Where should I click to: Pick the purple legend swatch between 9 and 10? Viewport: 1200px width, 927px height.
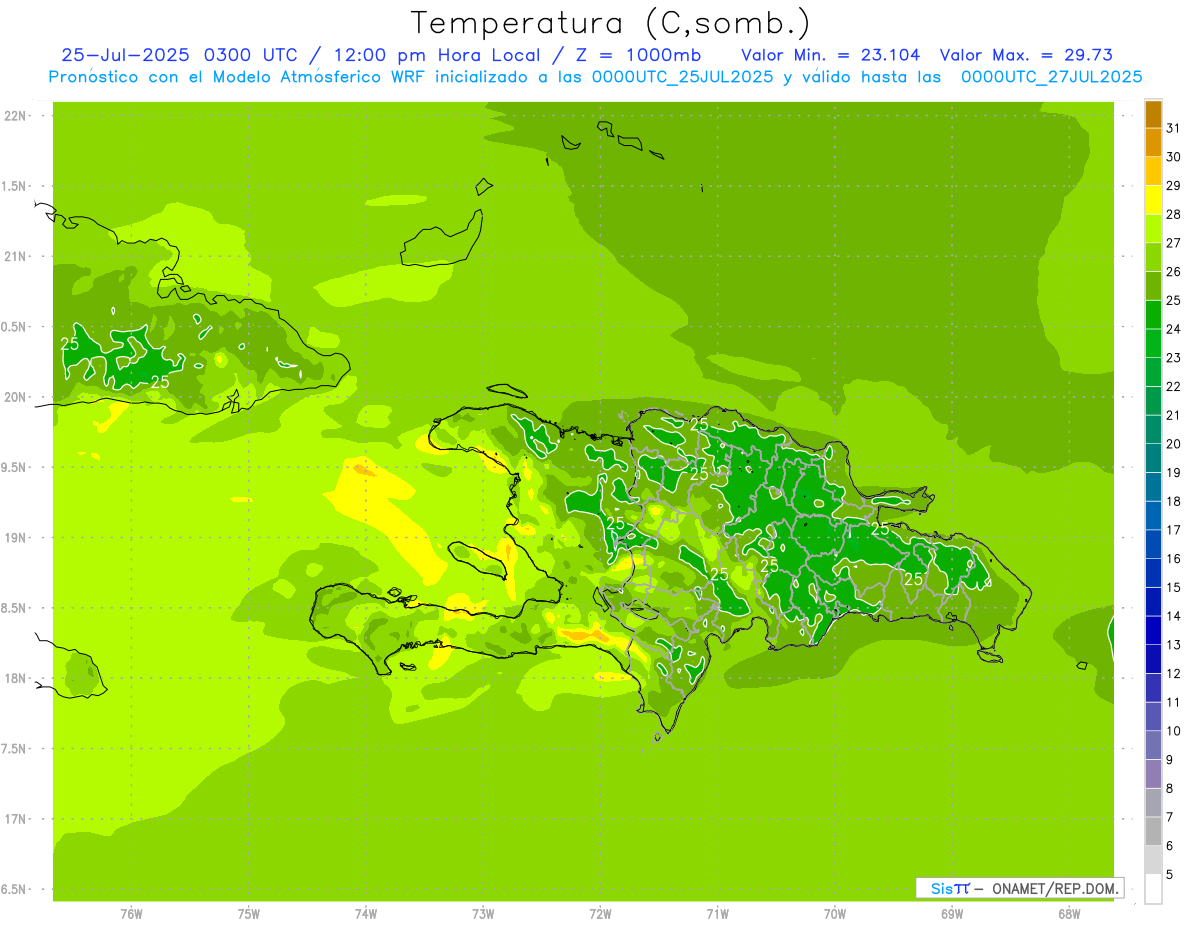[1153, 745]
